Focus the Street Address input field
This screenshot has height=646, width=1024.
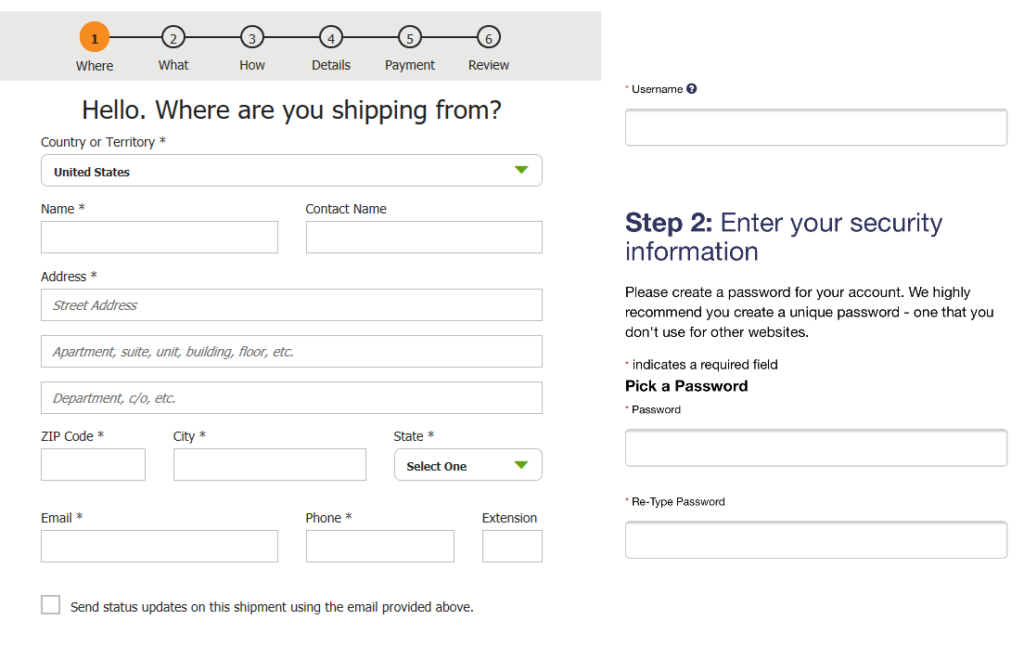click(291, 305)
